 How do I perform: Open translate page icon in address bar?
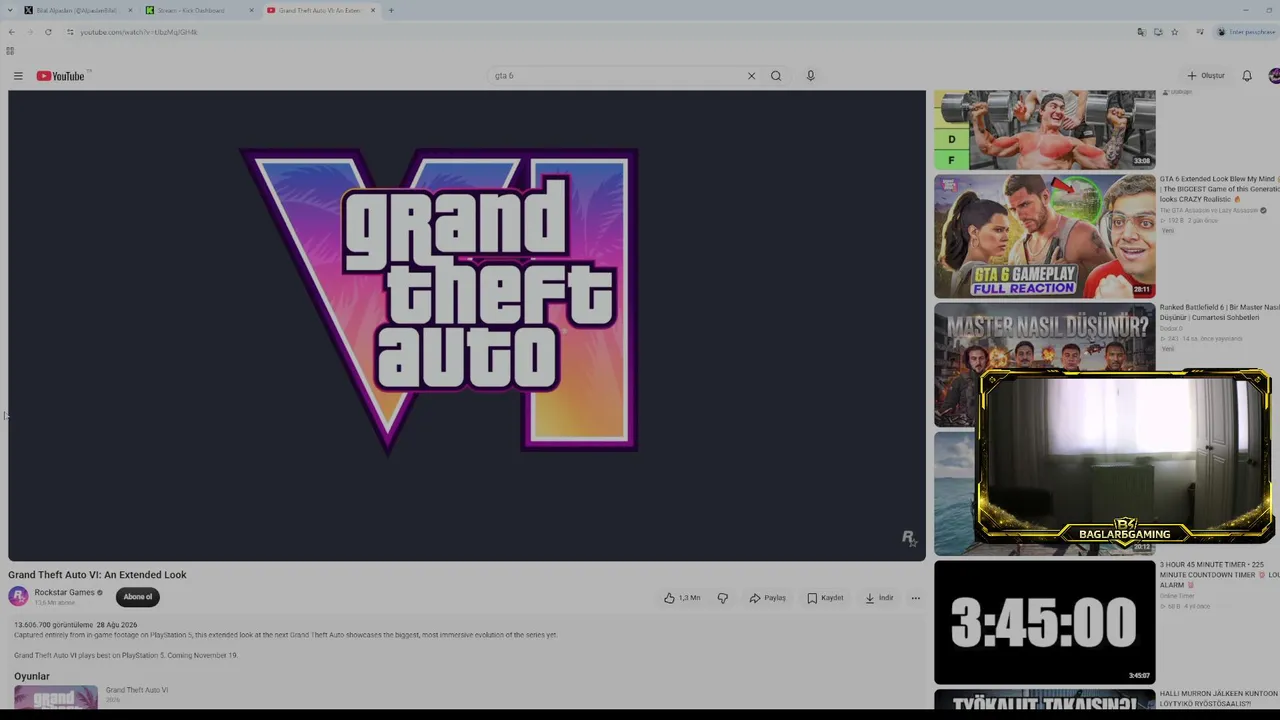[x=1141, y=32]
